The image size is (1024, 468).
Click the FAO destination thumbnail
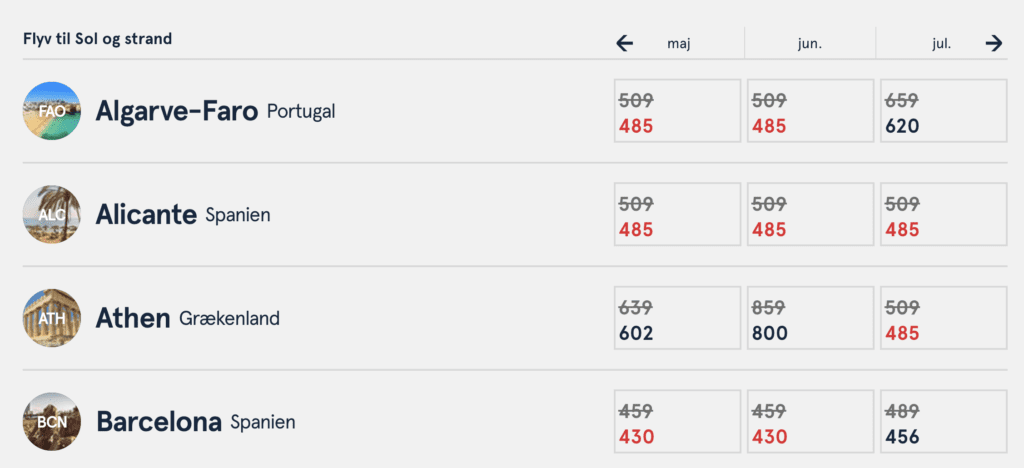click(52, 111)
